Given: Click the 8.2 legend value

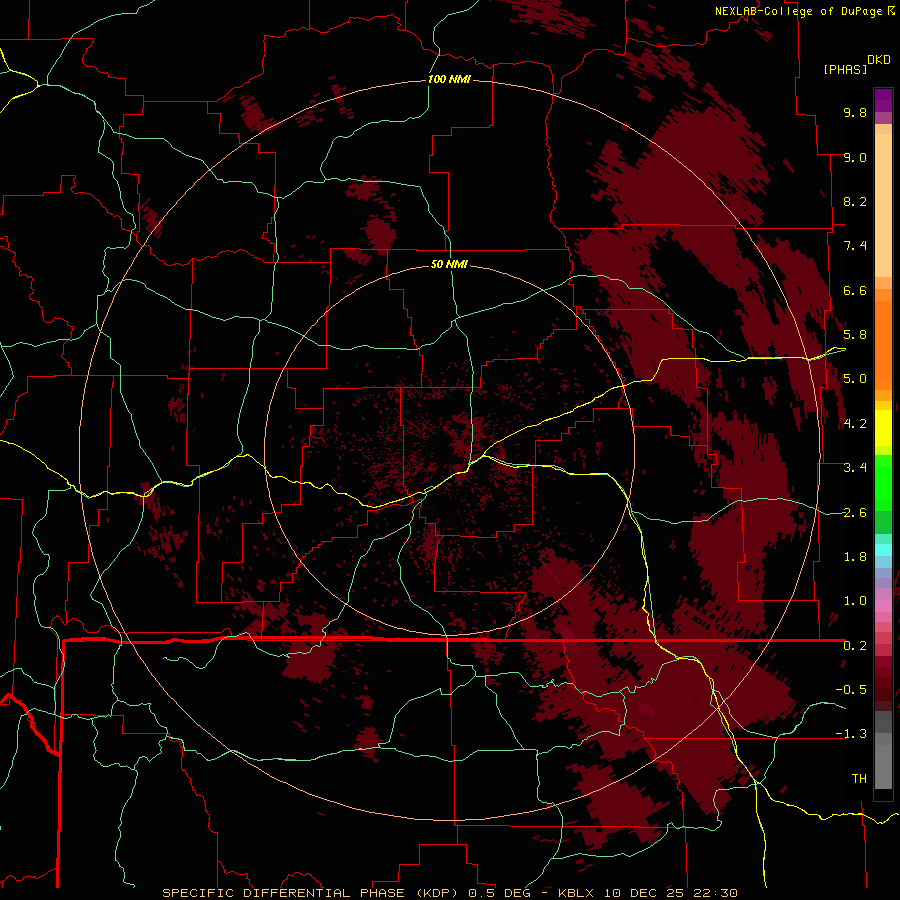Looking at the screenshot, I should (855, 201).
